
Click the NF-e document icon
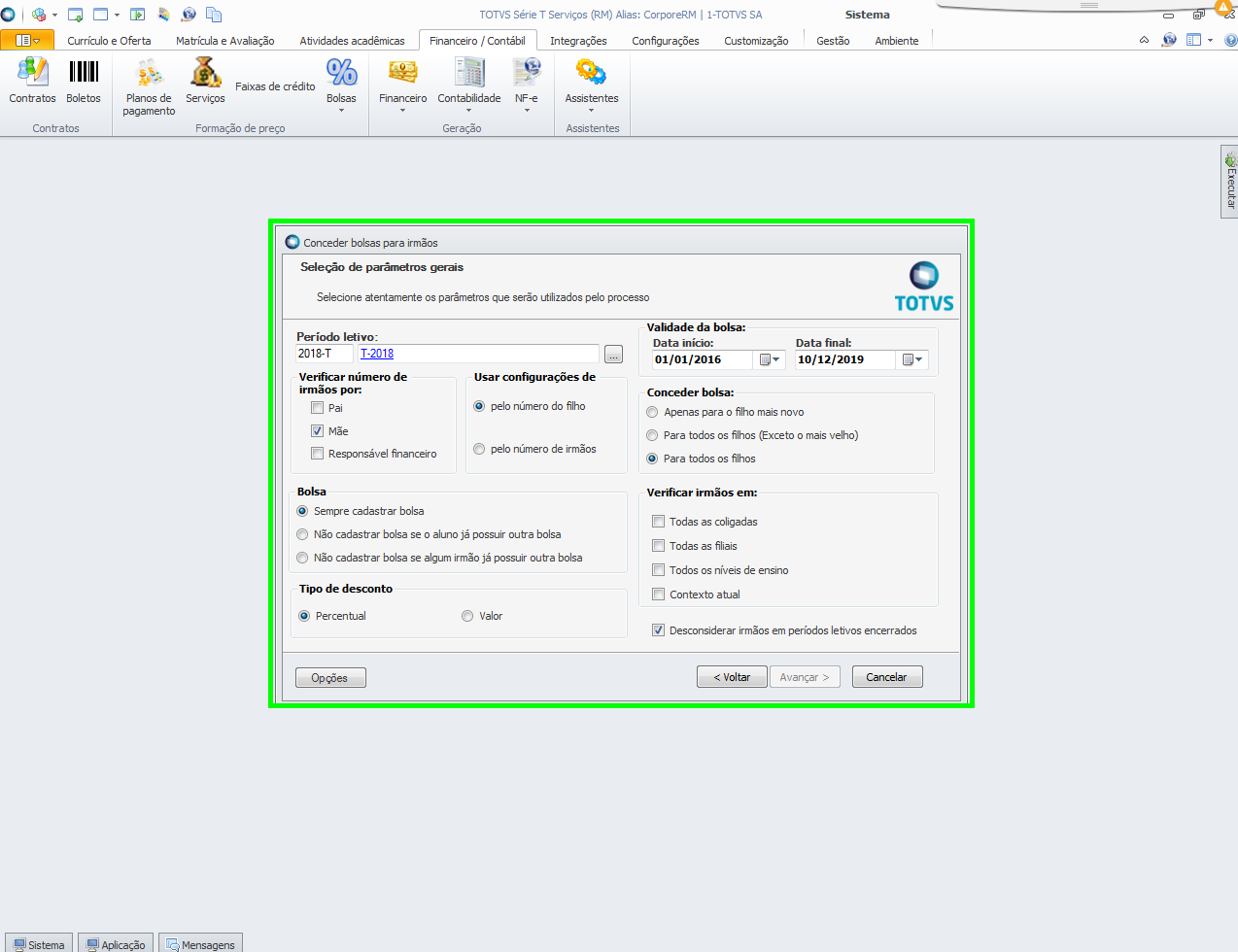[527, 73]
